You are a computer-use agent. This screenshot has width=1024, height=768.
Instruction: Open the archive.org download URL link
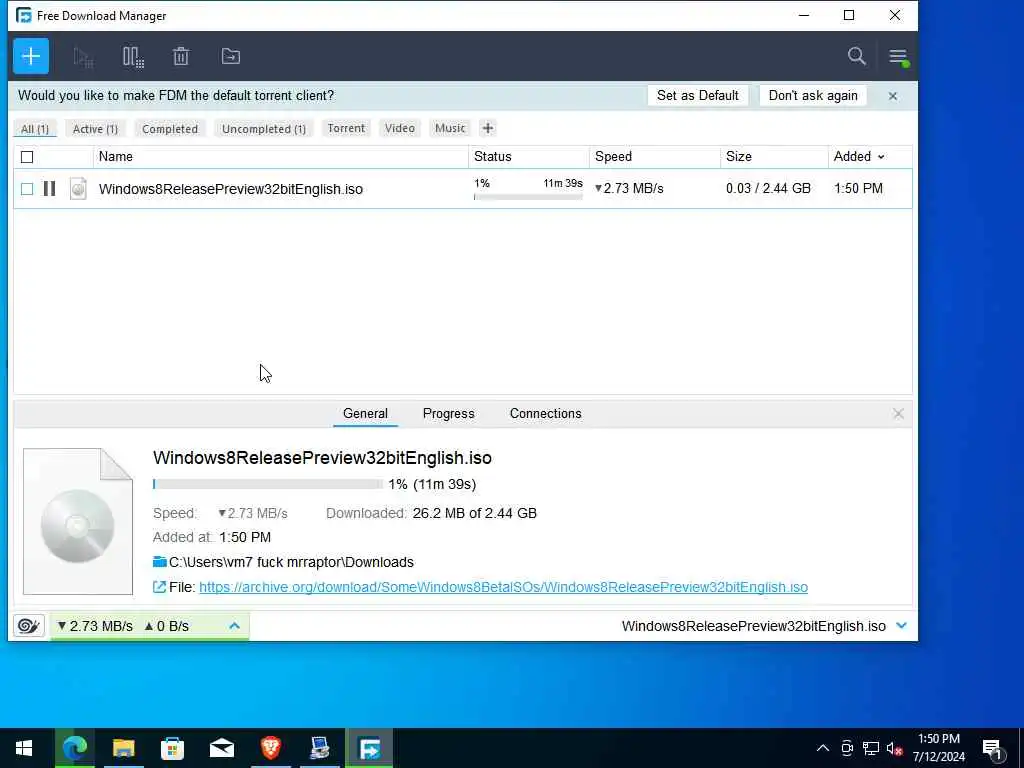(x=503, y=587)
